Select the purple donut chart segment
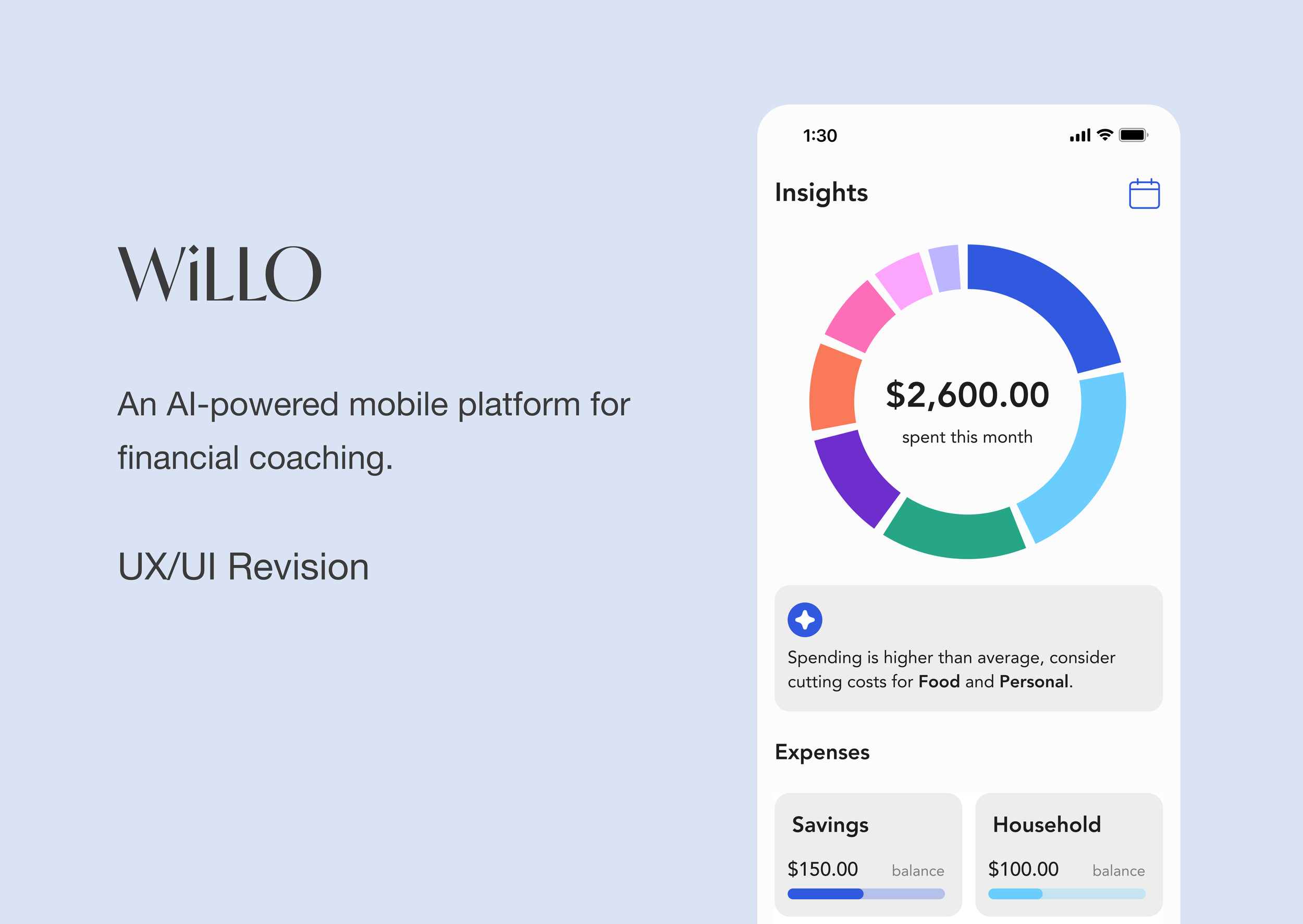 [x=856, y=478]
